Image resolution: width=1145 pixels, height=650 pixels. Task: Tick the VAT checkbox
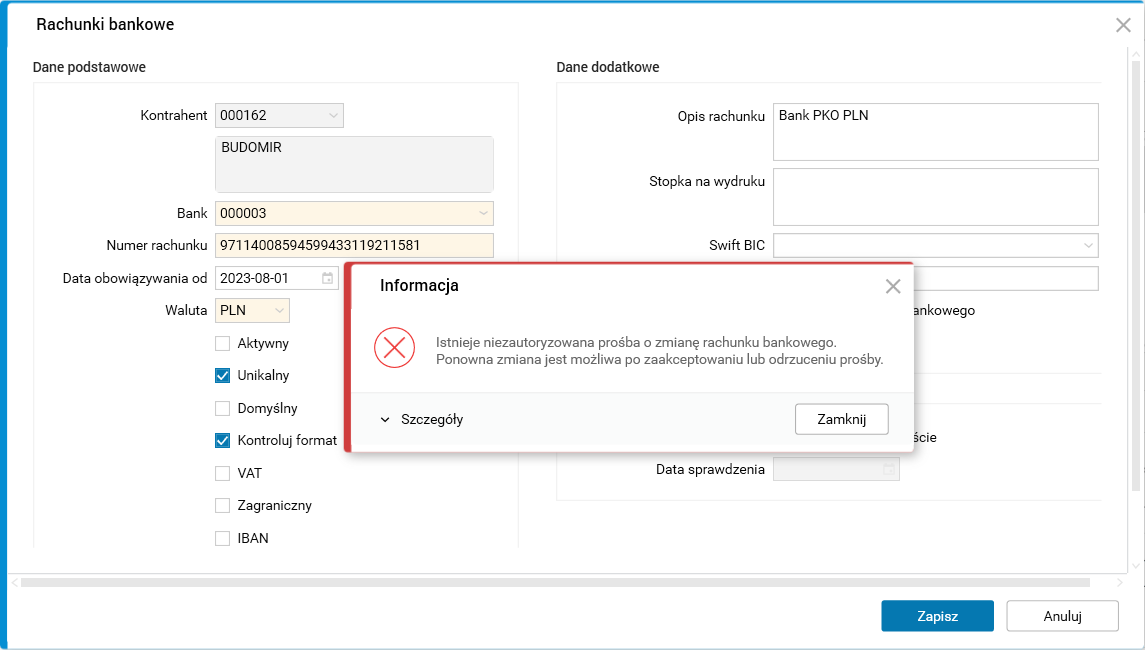click(x=223, y=473)
